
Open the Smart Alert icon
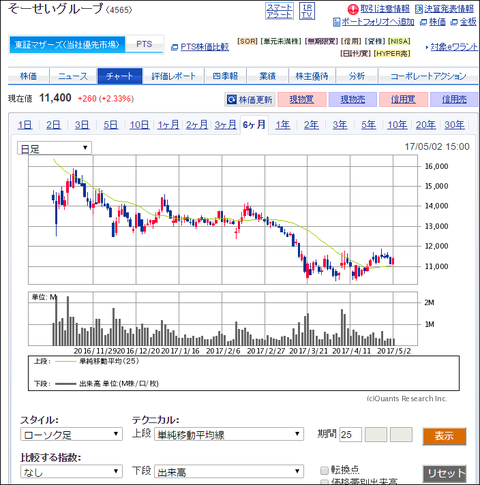(x=279, y=11)
